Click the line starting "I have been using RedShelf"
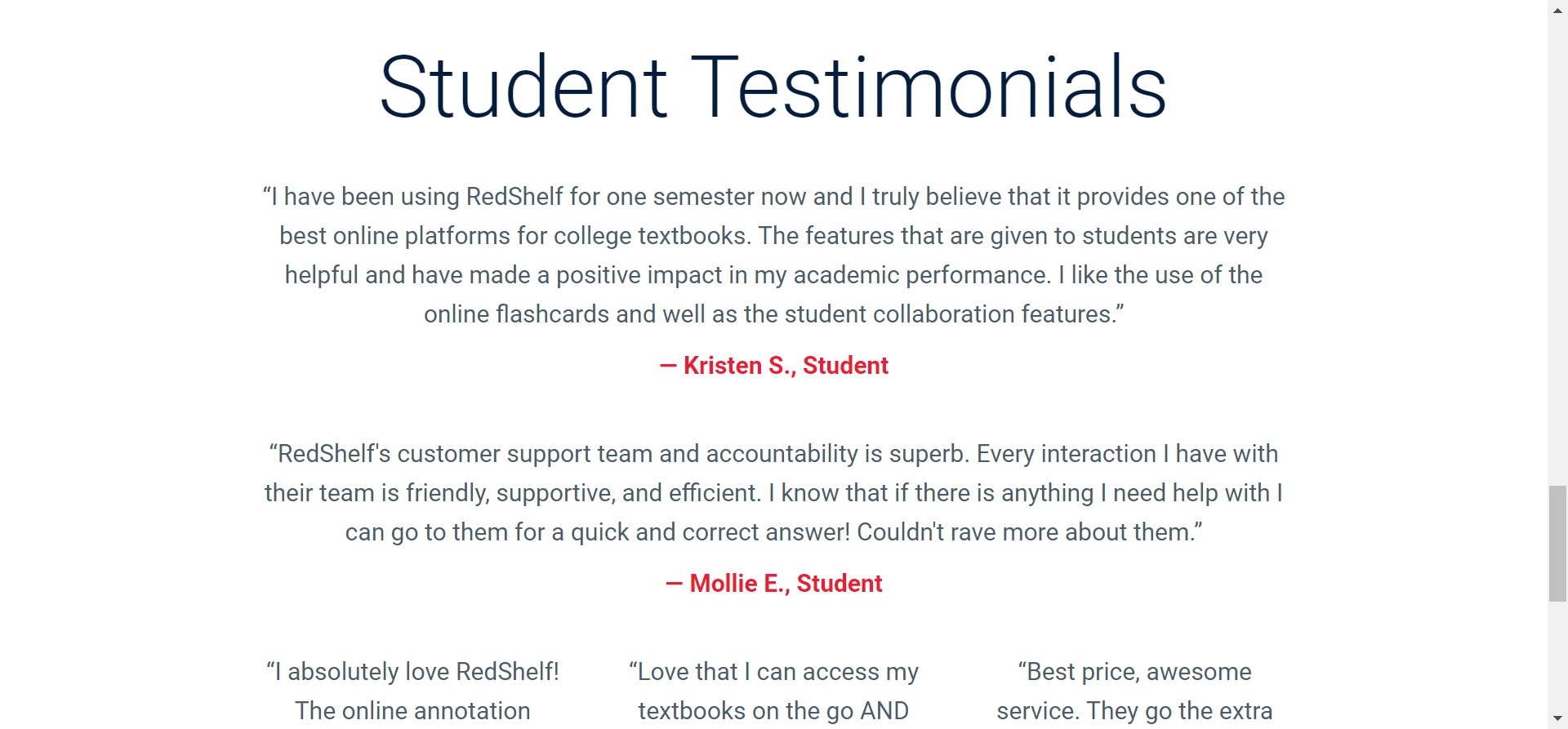Screen dimensions: 1568x729 coord(773,197)
